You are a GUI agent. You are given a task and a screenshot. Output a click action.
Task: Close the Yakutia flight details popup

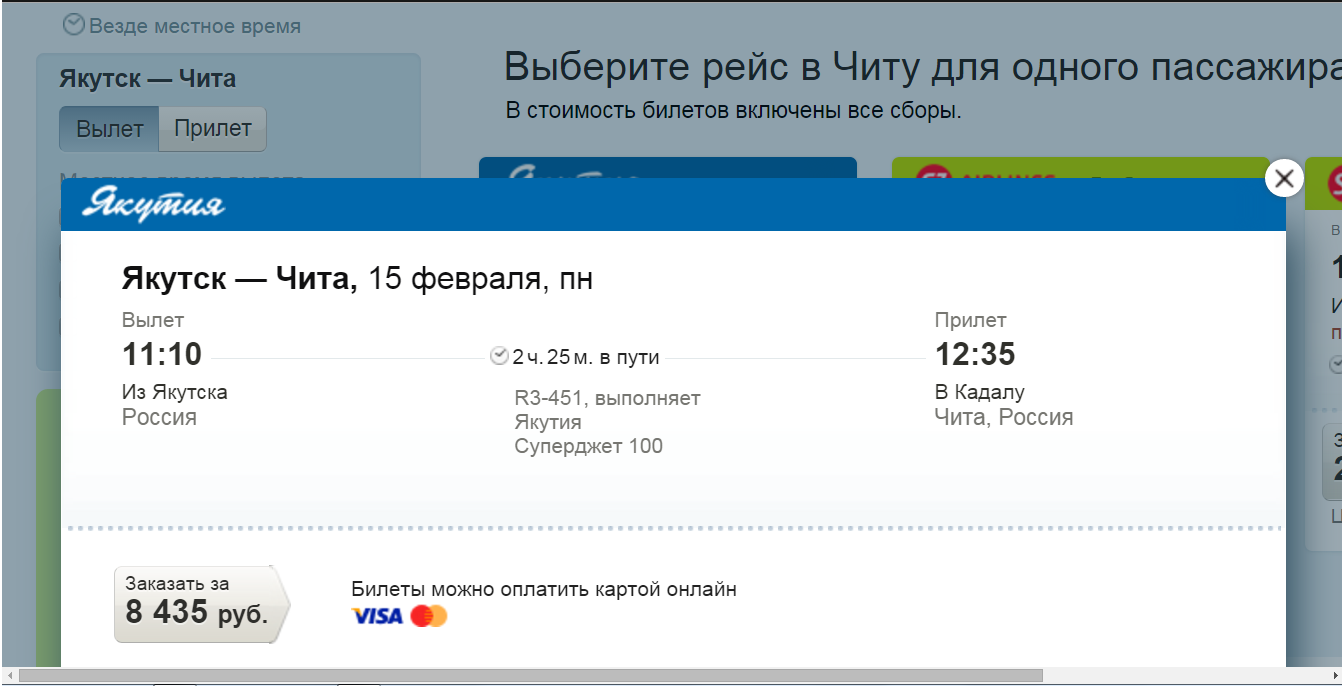tap(1284, 179)
